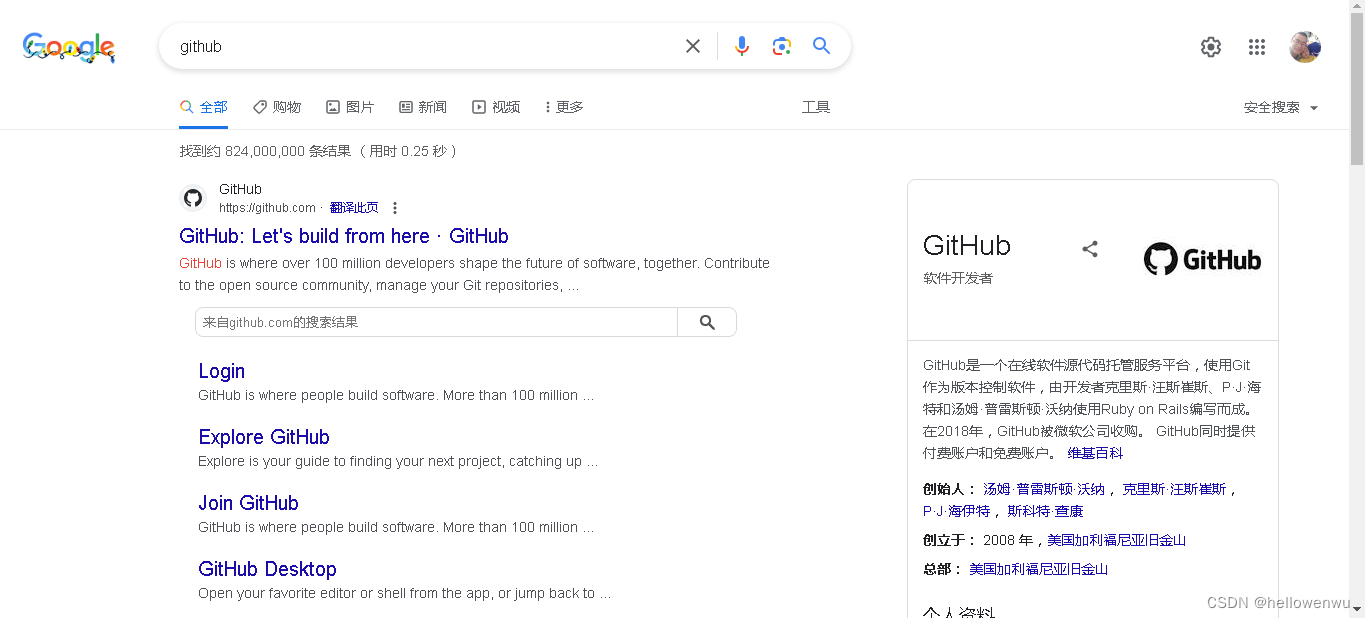Image resolution: width=1365 pixels, height=618 pixels.
Task: Click the Google logo
Action: point(69,47)
